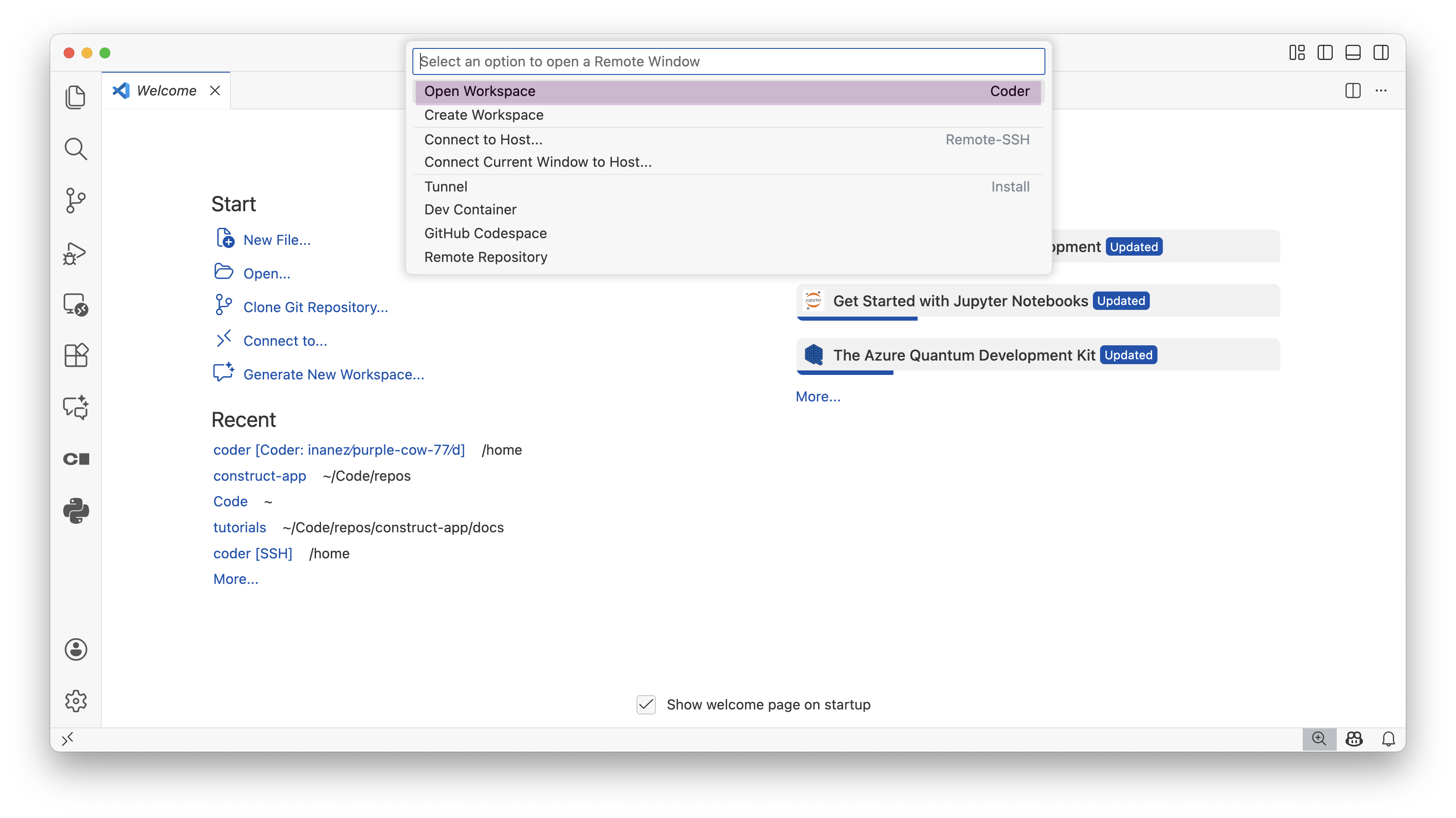The width and height of the screenshot is (1456, 818).
Task: Click Generate New Workspace... link
Action: coord(334,375)
